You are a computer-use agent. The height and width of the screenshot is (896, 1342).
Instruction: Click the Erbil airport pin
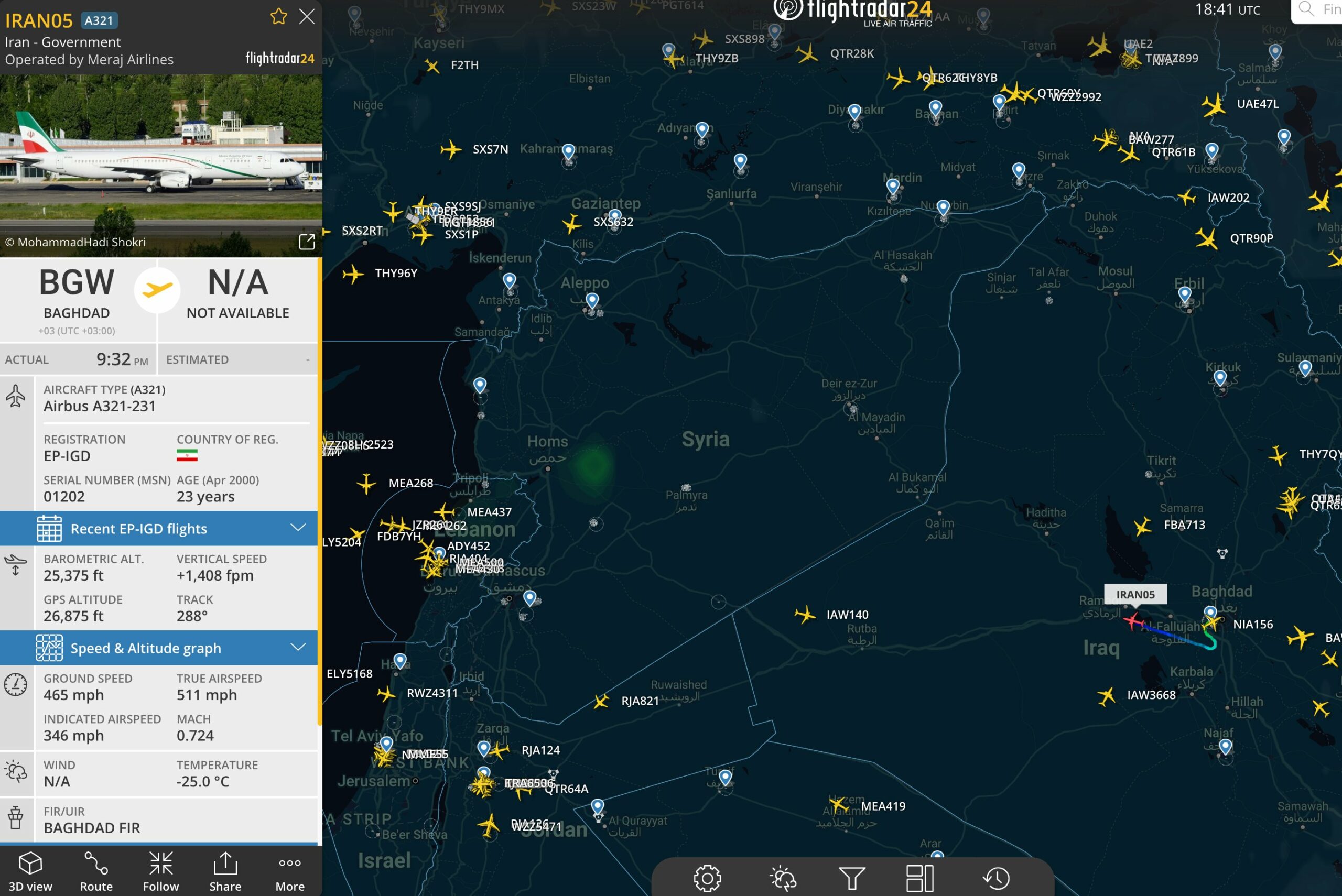[1185, 295]
